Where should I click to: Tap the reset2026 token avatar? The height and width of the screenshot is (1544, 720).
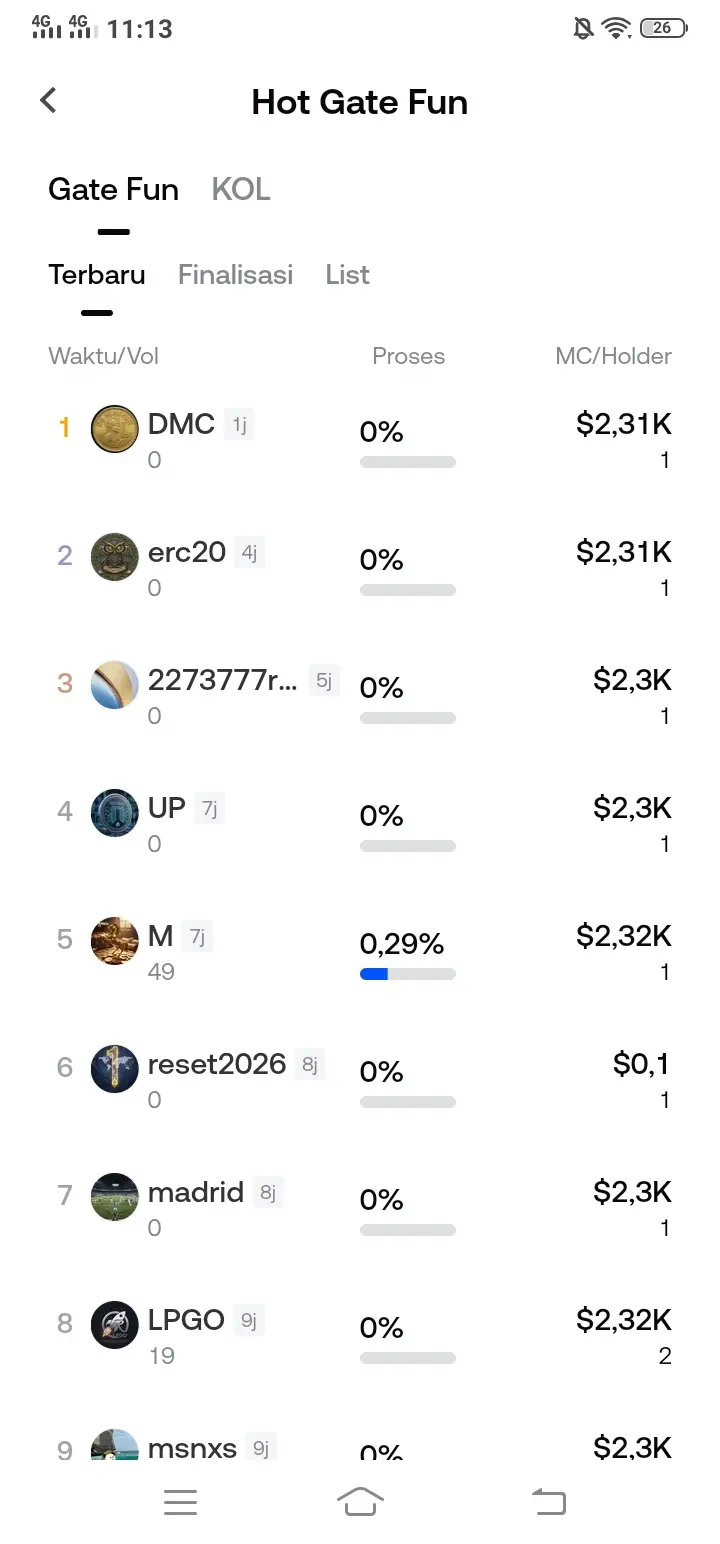tap(115, 1070)
